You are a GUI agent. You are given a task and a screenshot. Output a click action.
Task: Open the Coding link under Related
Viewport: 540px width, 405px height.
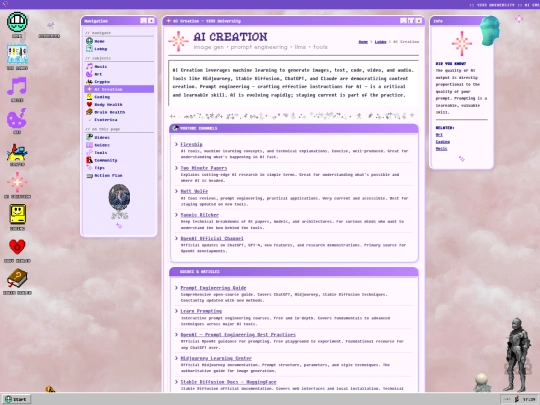443,142
